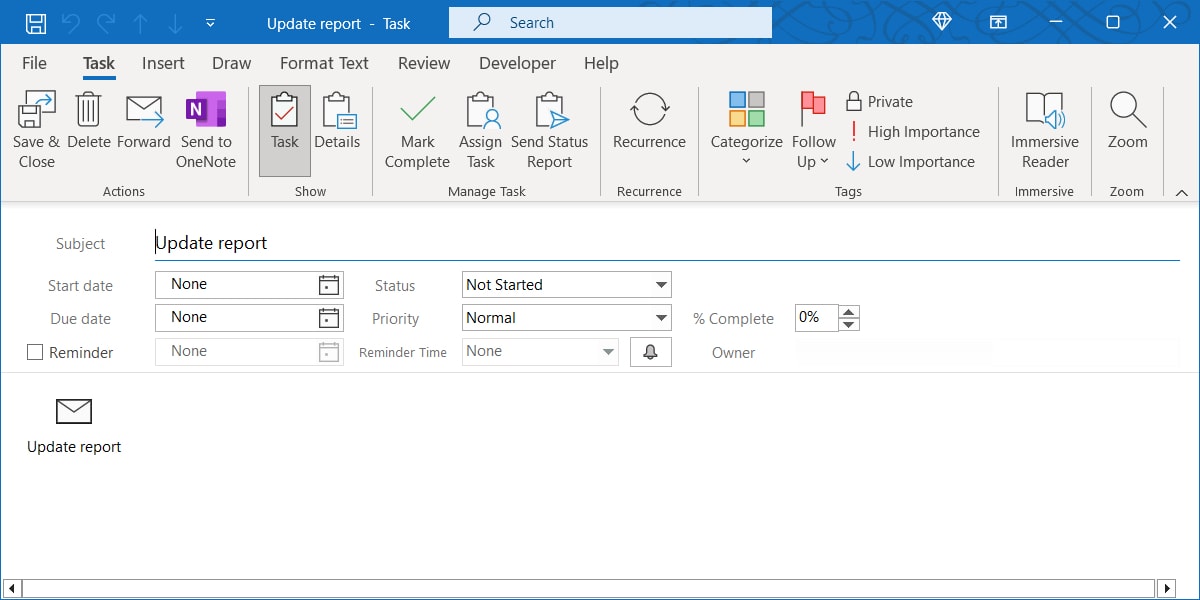The height and width of the screenshot is (600, 1200).
Task: Open the Priority dropdown list
Action: pos(661,318)
